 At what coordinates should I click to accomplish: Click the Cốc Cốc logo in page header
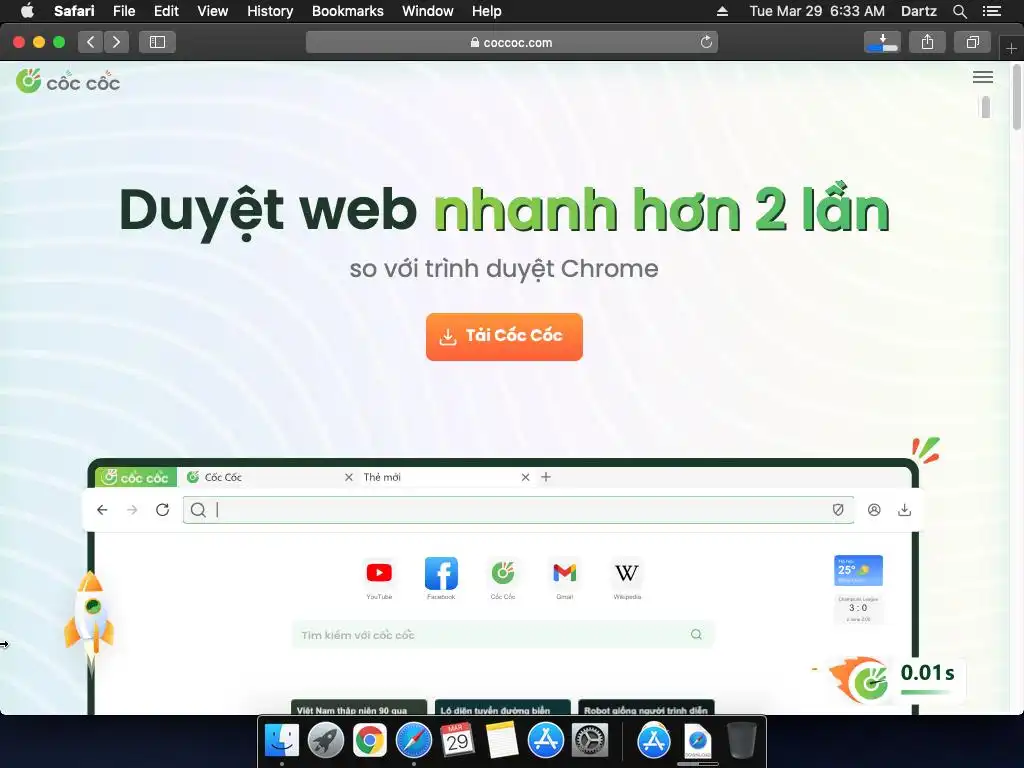(68, 81)
